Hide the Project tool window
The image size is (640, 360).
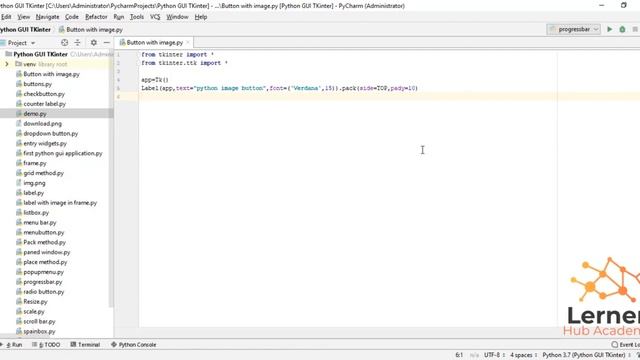pyautogui.click(x=107, y=42)
